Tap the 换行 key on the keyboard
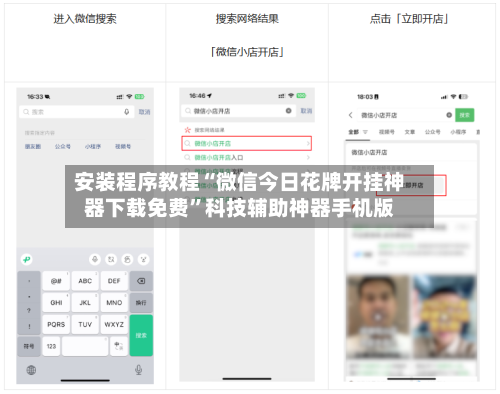The image size is (500, 394). (141, 303)
